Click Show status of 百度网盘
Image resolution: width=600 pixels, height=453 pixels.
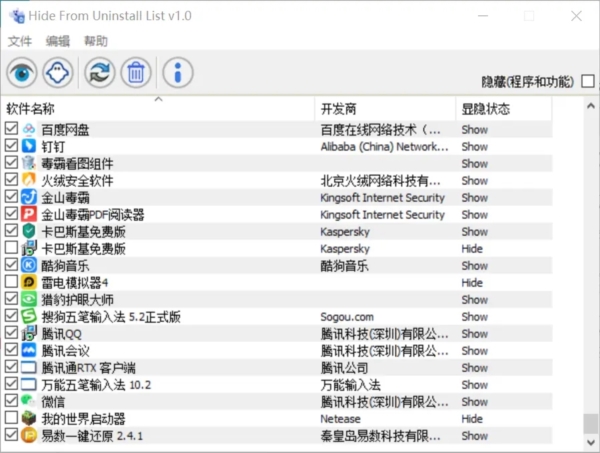click(x=474, y=129)
